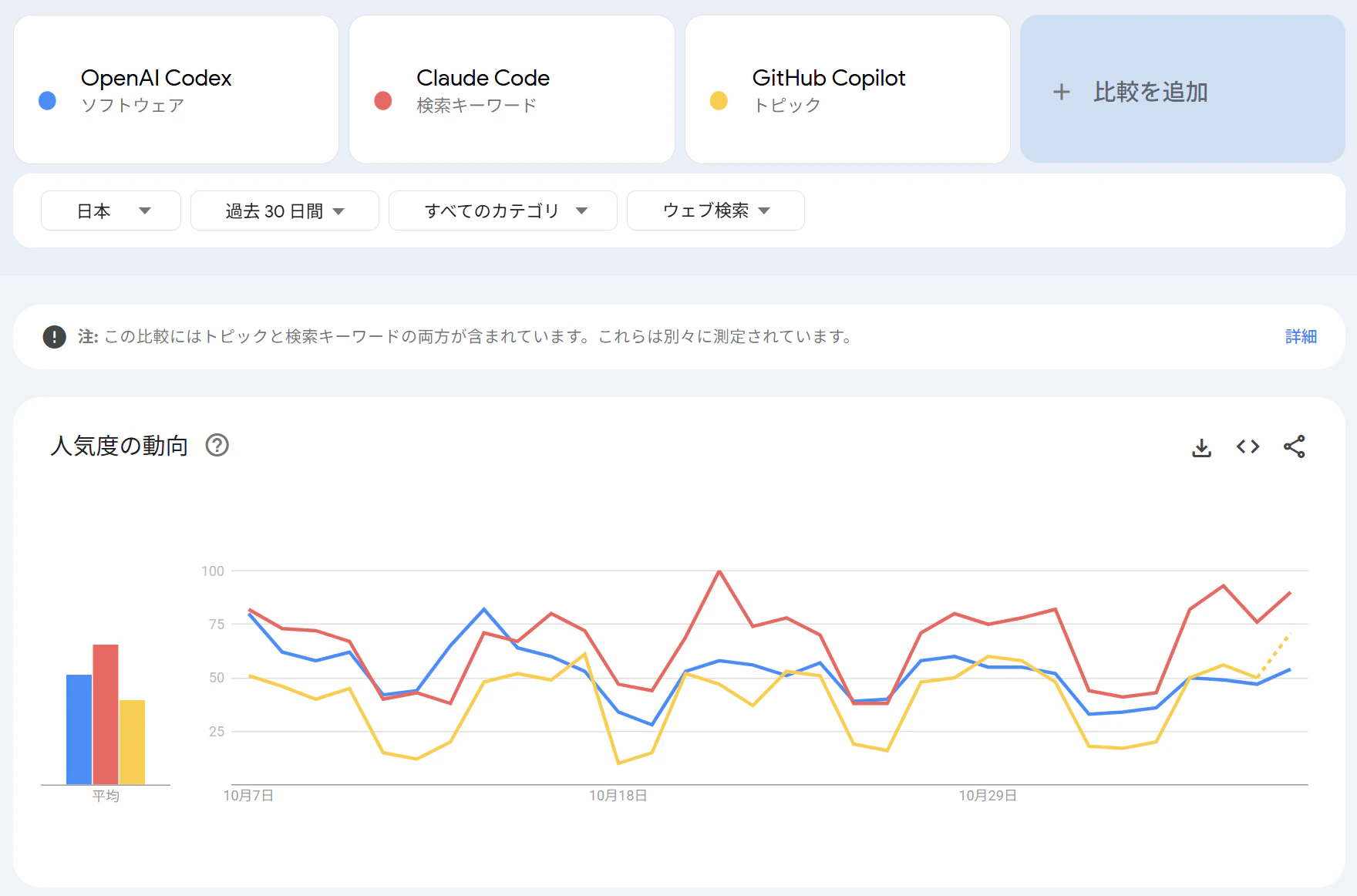Click the red Claude Code color dot
The image size is (1357, 896).
[x=383, y=101]
